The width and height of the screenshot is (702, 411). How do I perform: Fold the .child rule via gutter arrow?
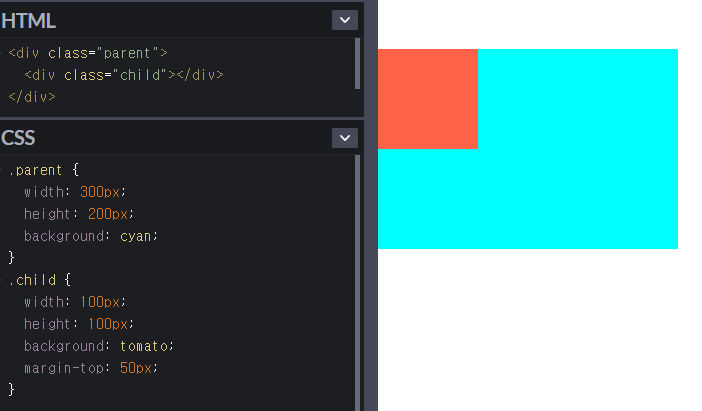(x=1, y=280)
